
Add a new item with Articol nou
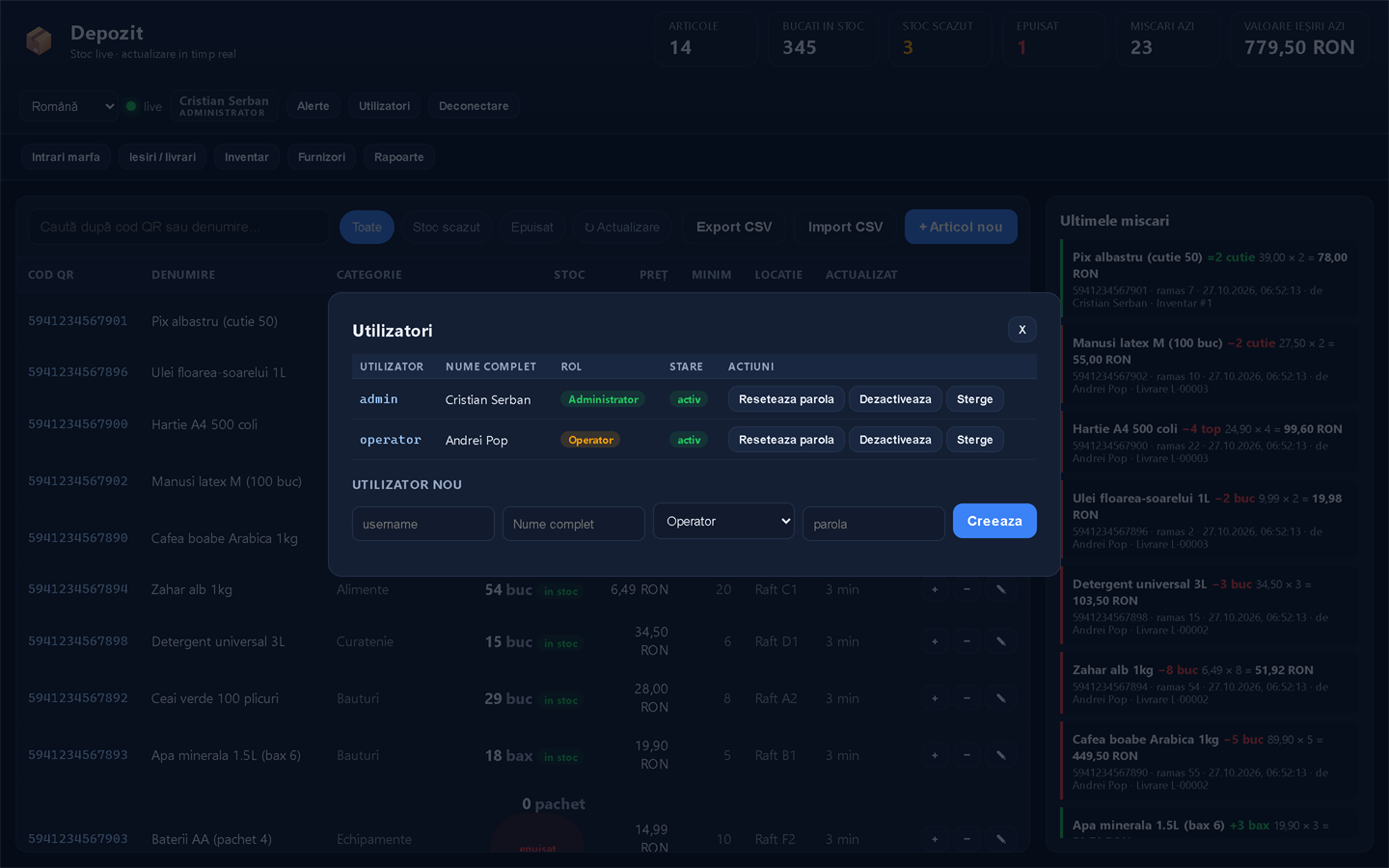pos(961,227)
